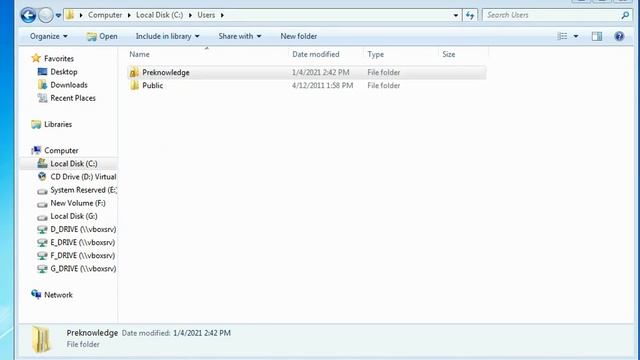Open the Organize menu
The image size is (640, 360).
(49, 36)
